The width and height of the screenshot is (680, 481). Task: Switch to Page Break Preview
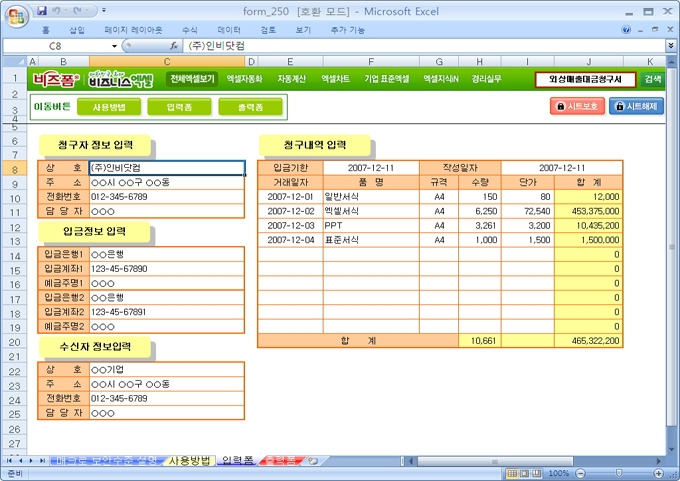pyautogui.click(x=536, y=473)
